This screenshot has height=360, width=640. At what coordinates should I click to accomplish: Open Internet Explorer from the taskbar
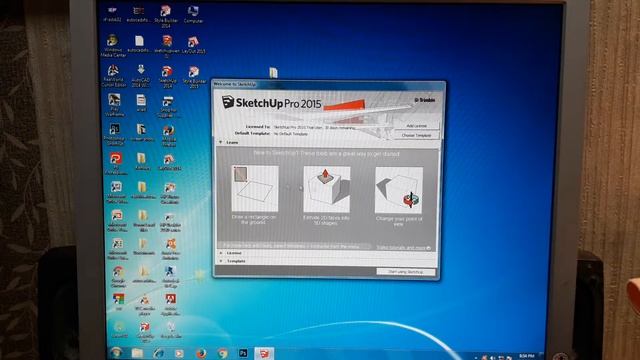coord(158,353)
